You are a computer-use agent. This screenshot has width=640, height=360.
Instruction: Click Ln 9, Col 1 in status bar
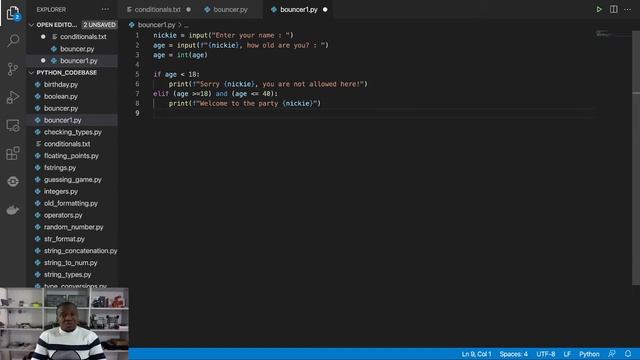[476, 354]
